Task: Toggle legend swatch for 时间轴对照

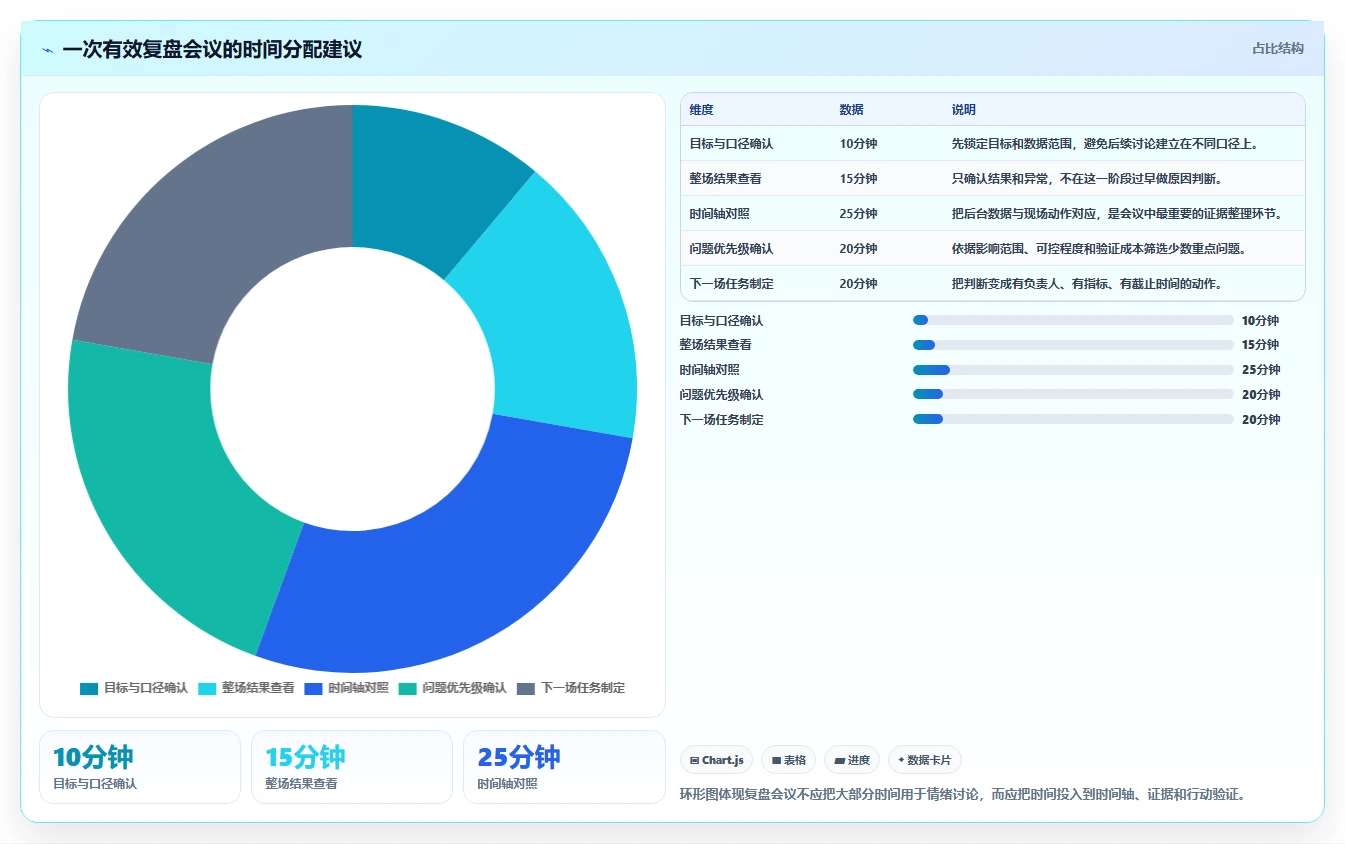Action: click(313, 688)
